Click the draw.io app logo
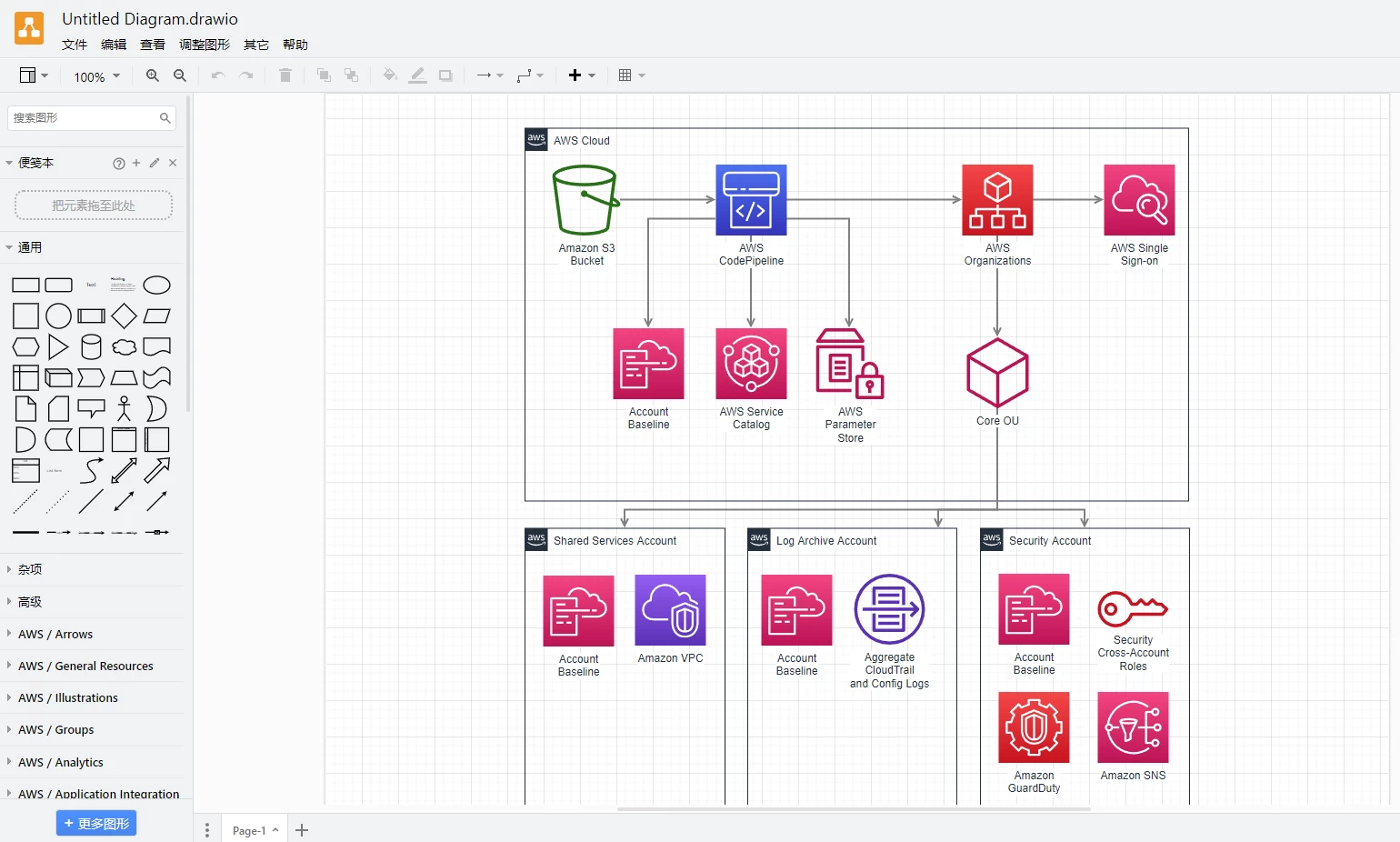Viewport: 1400px width, 842px height. [x=29, y=28]
